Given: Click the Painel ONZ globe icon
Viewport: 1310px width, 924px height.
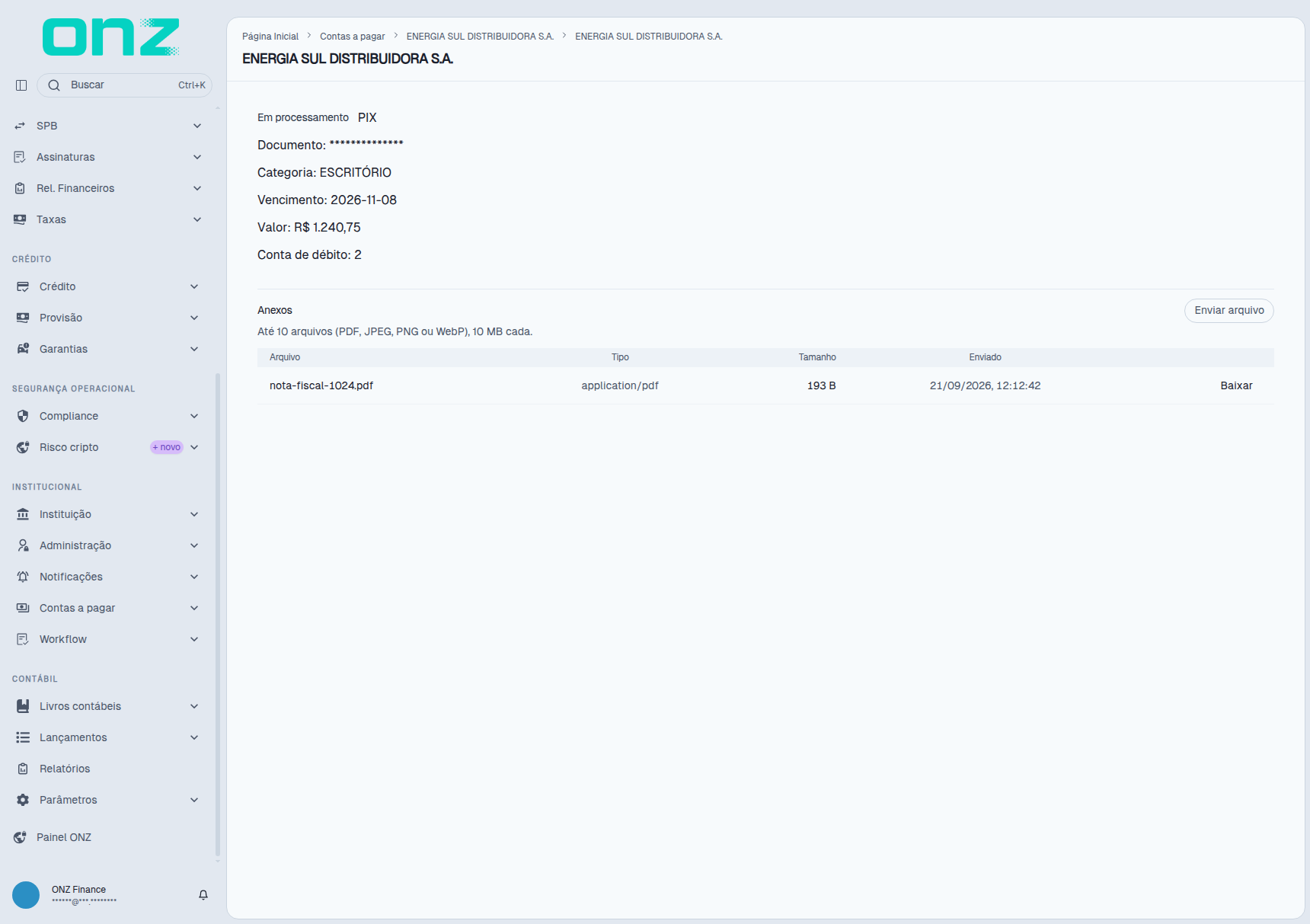Looking at the screenshot, I should (20, 837).
